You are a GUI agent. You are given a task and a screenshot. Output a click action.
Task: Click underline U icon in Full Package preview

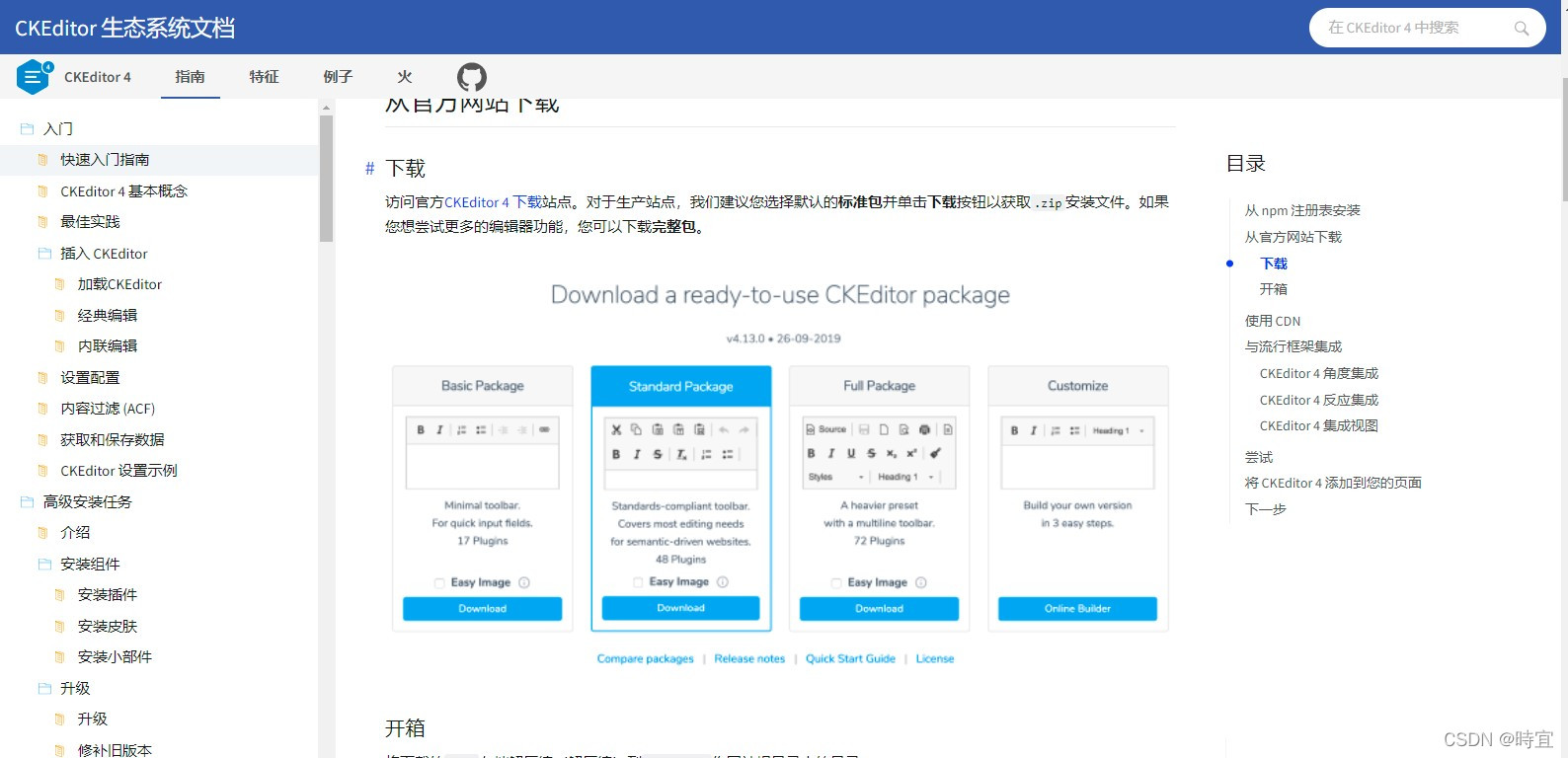pos(851,453)
